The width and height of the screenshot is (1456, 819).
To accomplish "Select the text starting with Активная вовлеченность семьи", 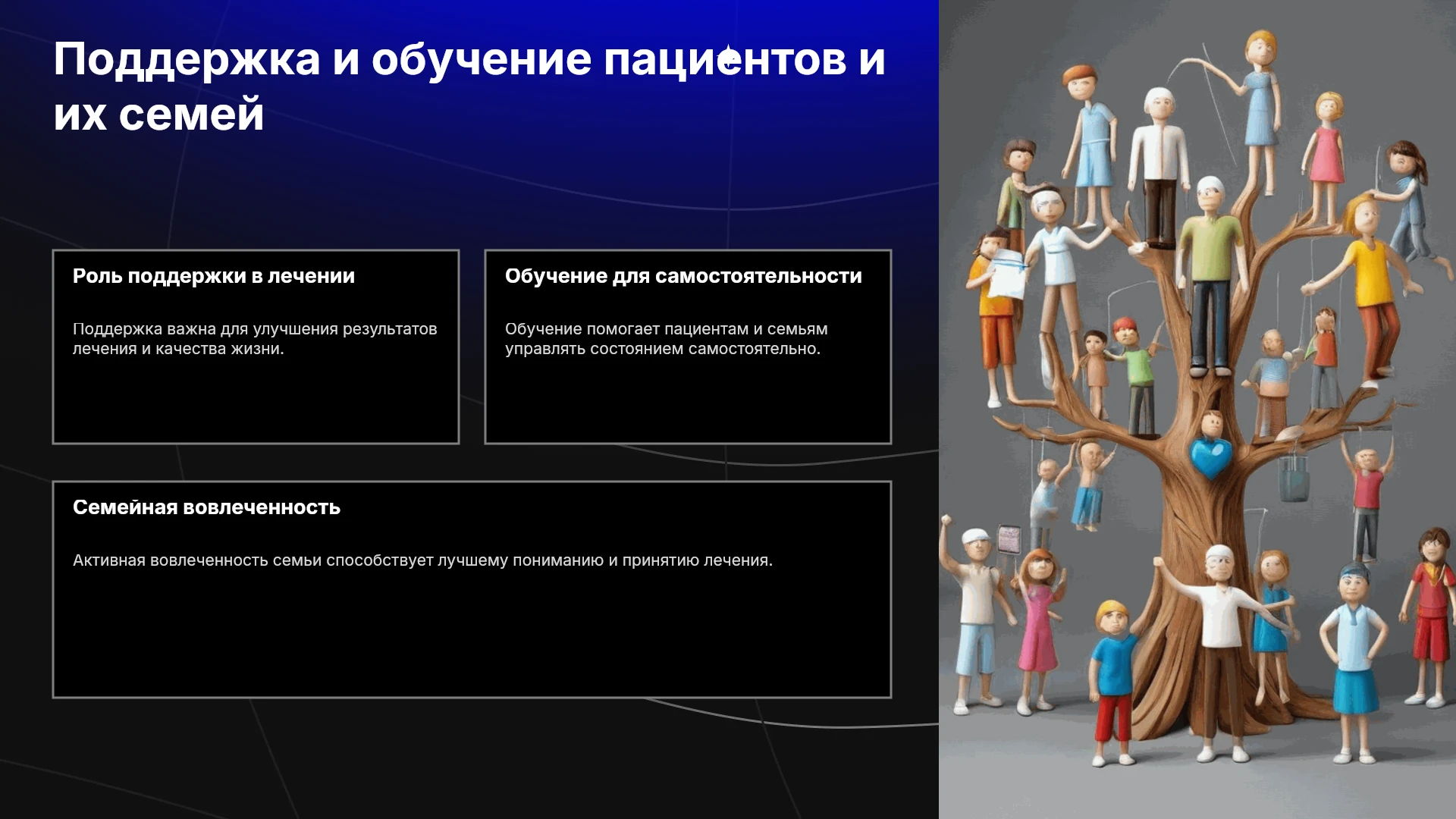I will coord(422,560).
